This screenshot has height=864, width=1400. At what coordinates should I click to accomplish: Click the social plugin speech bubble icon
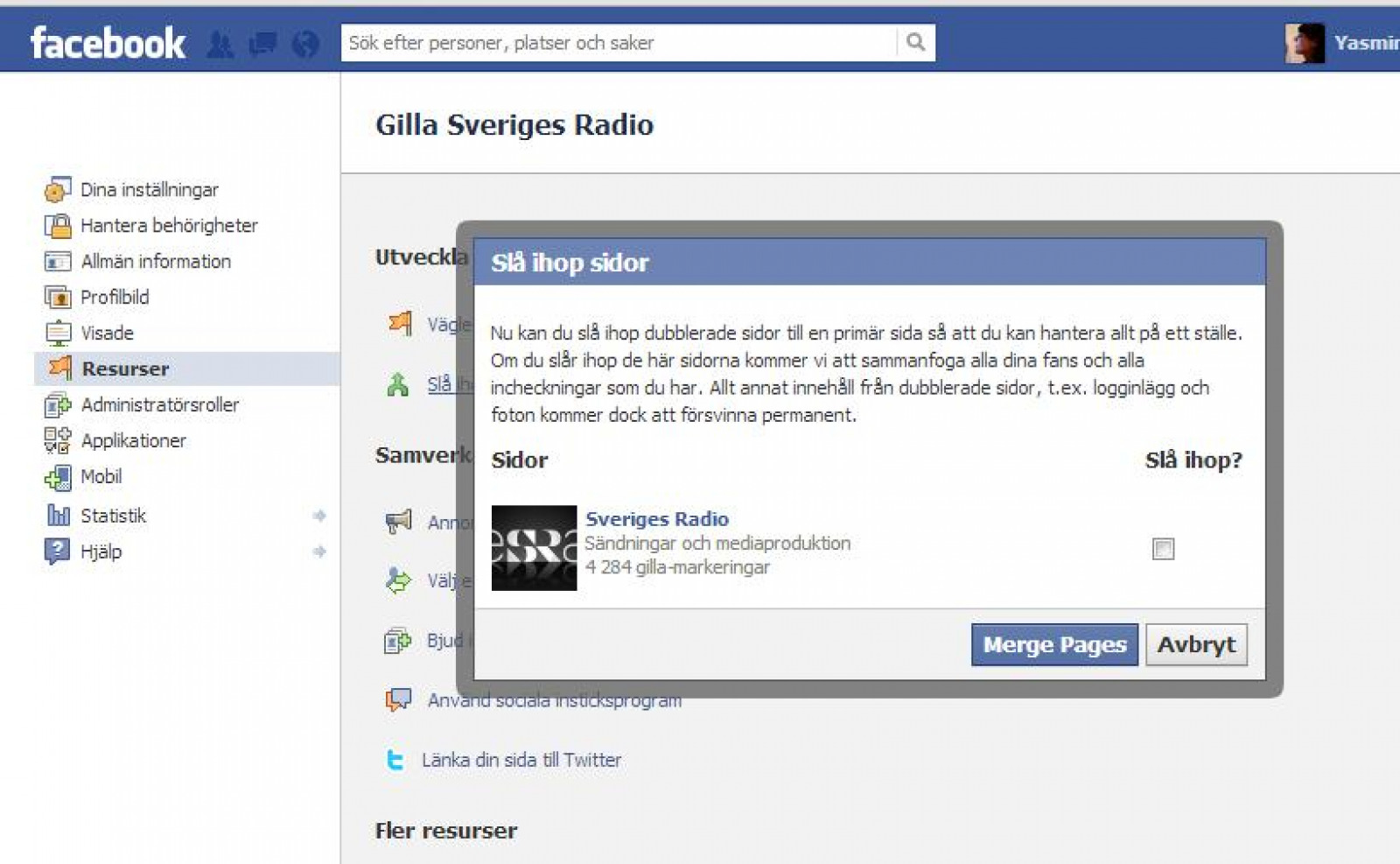click(399, 699)
